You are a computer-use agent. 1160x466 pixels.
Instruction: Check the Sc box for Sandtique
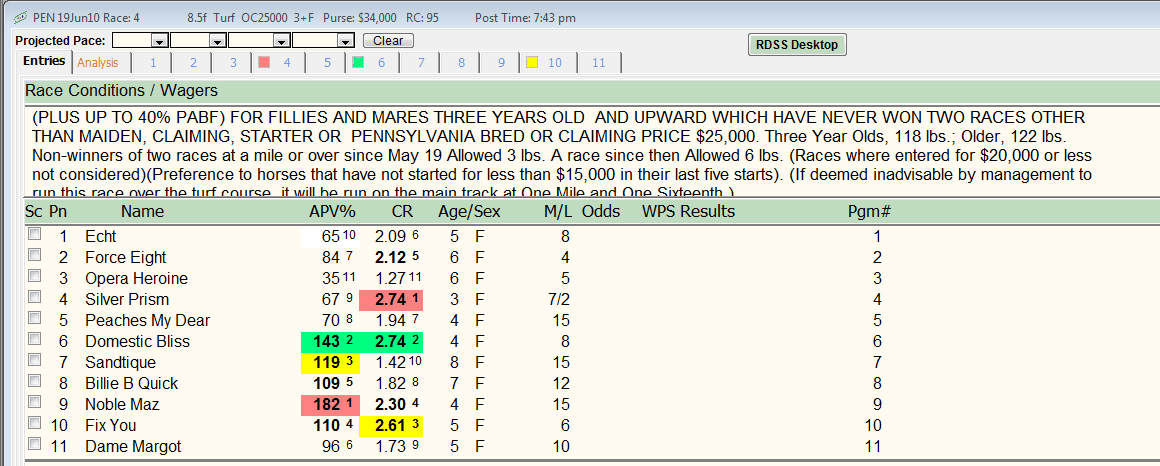[33, 360]
